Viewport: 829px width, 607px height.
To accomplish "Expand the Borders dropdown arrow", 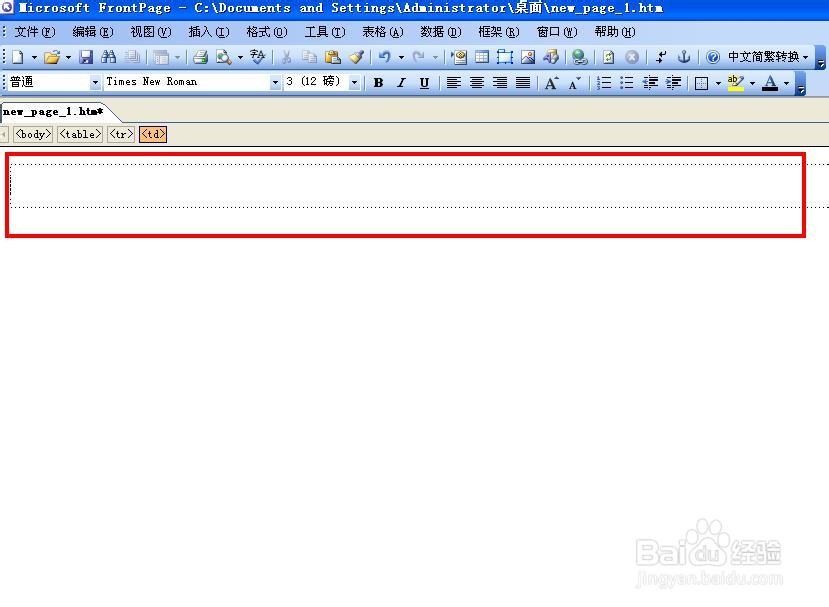I will 718,83.
